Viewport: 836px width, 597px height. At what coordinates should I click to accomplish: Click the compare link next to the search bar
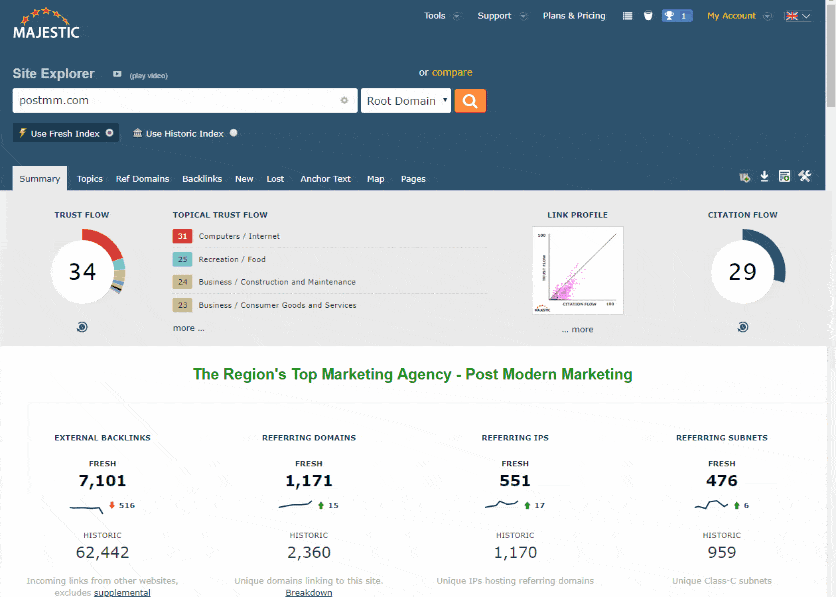coord(451,72)
